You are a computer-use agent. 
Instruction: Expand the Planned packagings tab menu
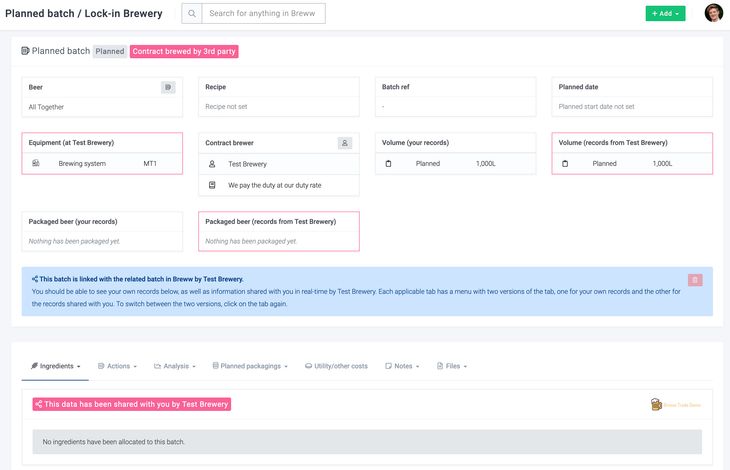click(x=250, y=366)
